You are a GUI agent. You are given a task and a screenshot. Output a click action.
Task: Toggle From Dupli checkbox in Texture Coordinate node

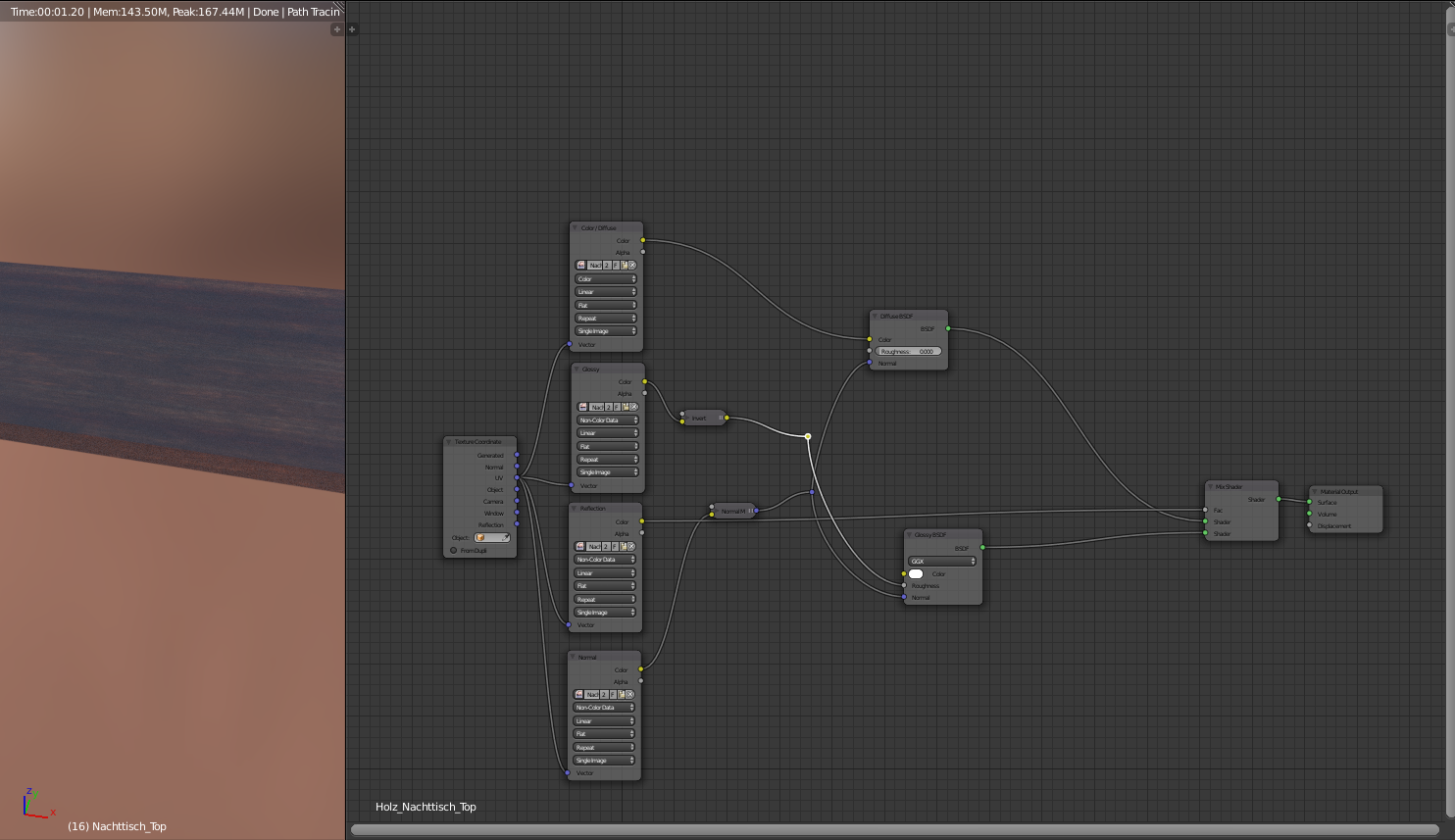point(453,550)
